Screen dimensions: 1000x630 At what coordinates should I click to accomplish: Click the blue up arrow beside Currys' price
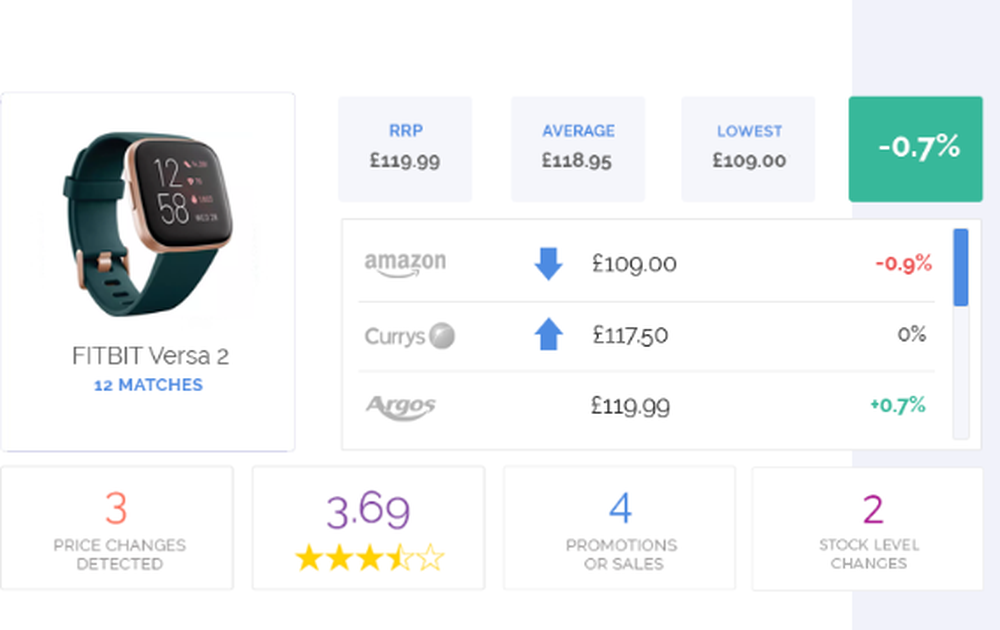coord(548,335)
